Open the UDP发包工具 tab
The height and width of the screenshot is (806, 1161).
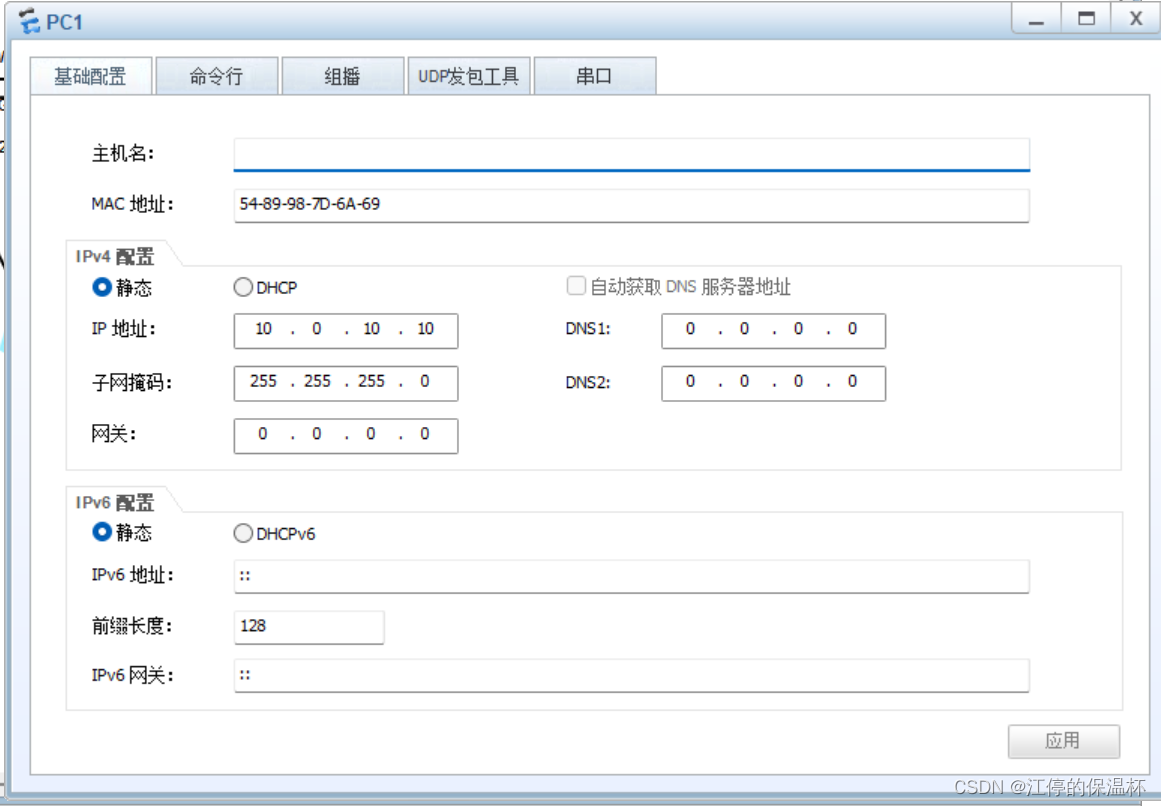point(469,76)
